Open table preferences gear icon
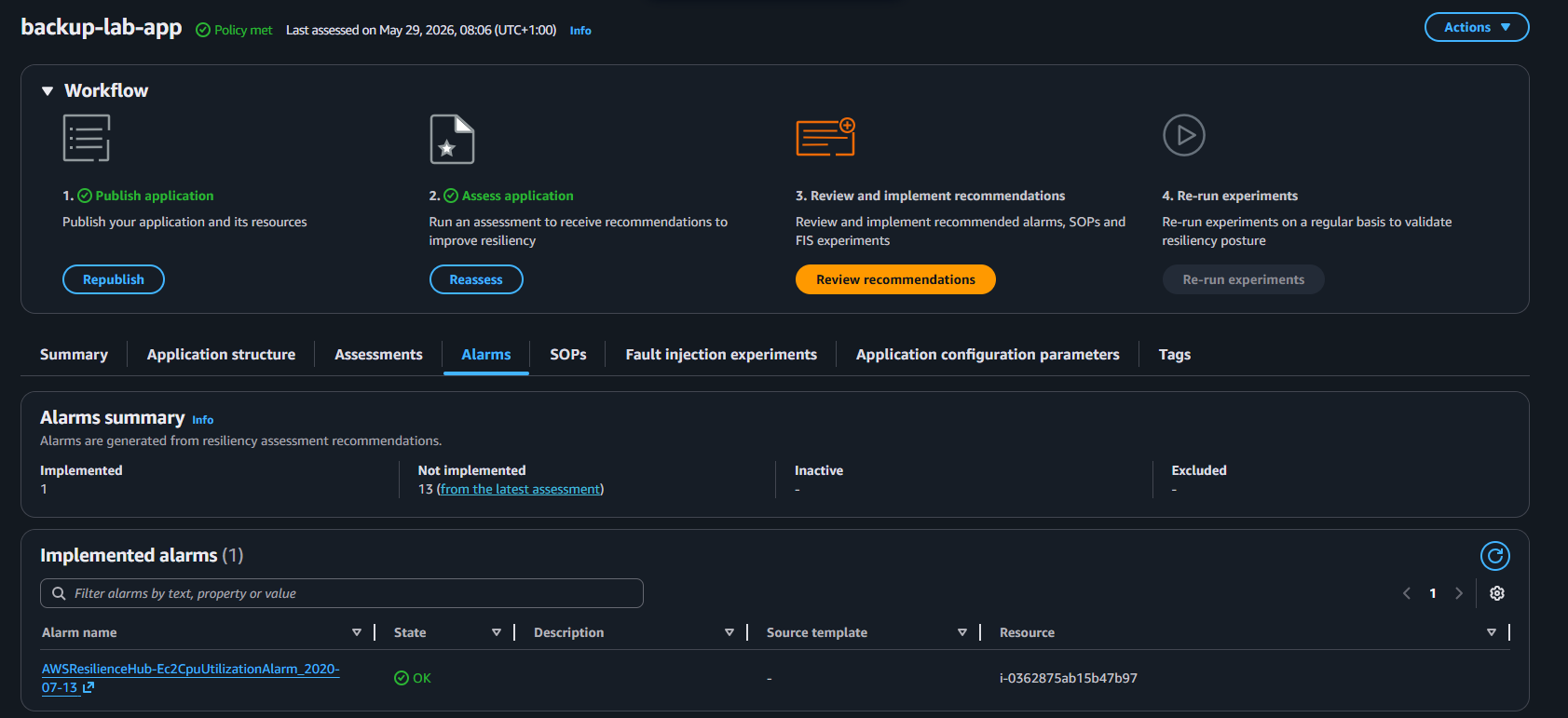The height and width of the screenshot is (718, 1568). tap(1497, 593)
